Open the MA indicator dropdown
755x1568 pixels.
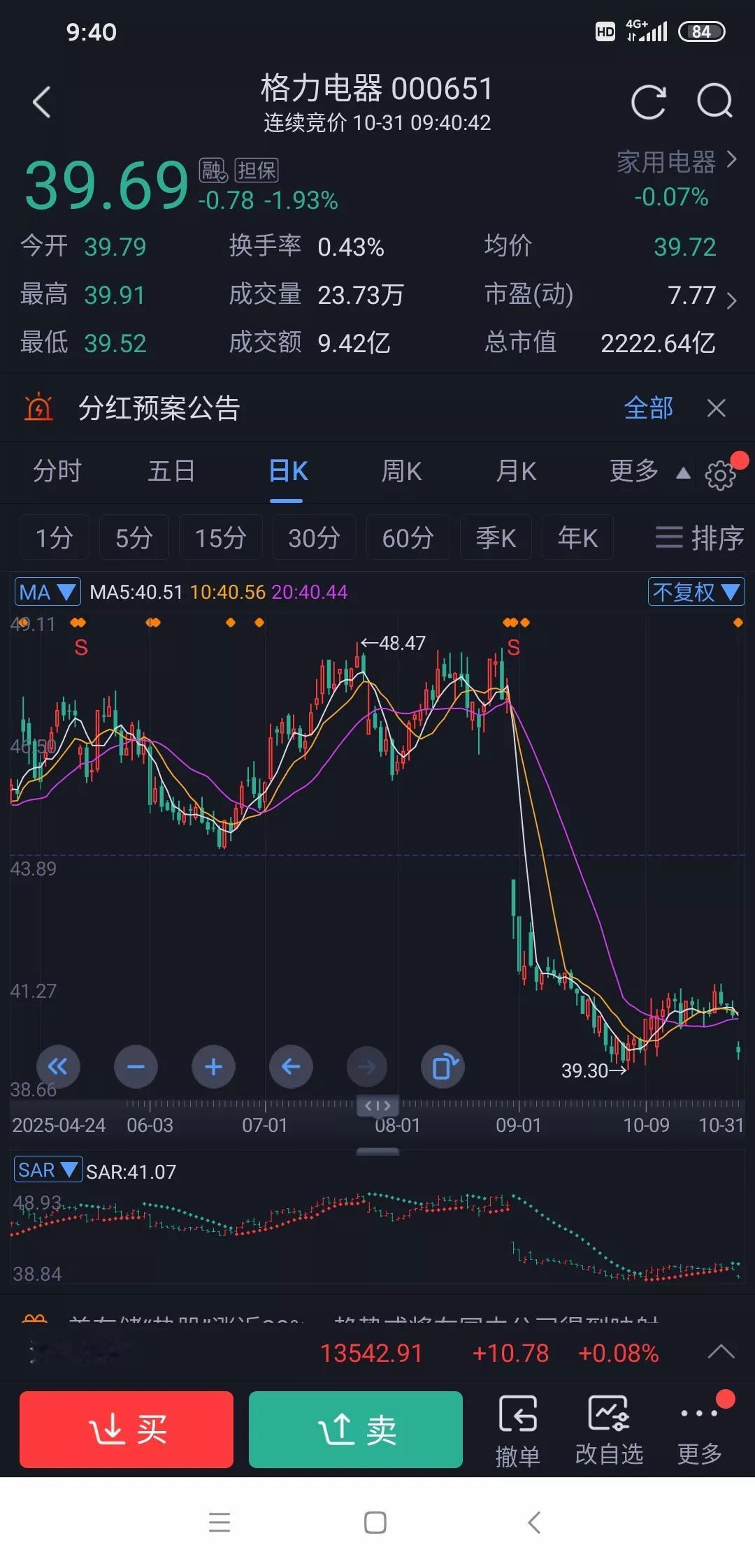tap(48, 592)
